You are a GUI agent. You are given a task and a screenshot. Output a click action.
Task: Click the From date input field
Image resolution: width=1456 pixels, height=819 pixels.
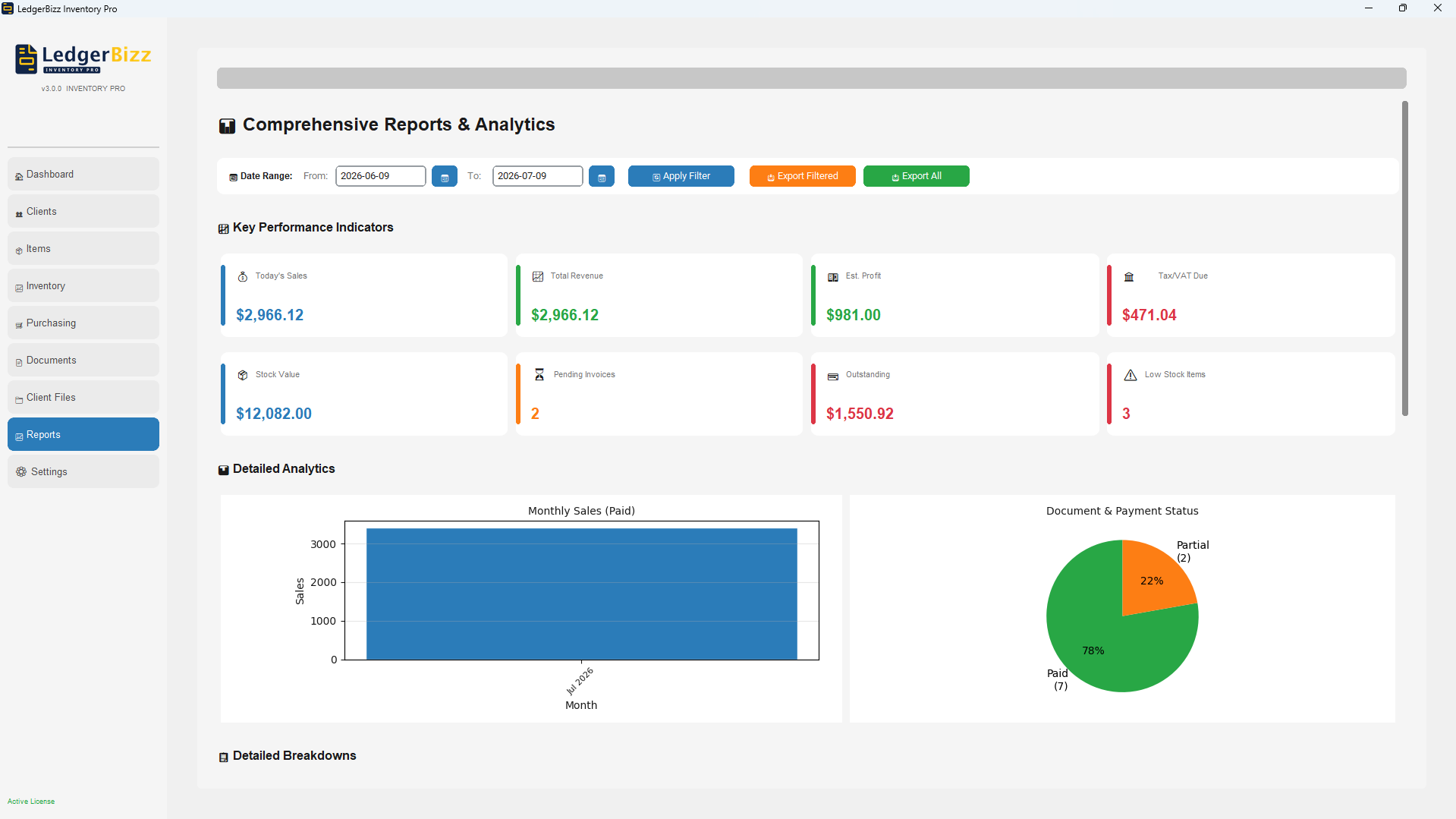point(381,176)
